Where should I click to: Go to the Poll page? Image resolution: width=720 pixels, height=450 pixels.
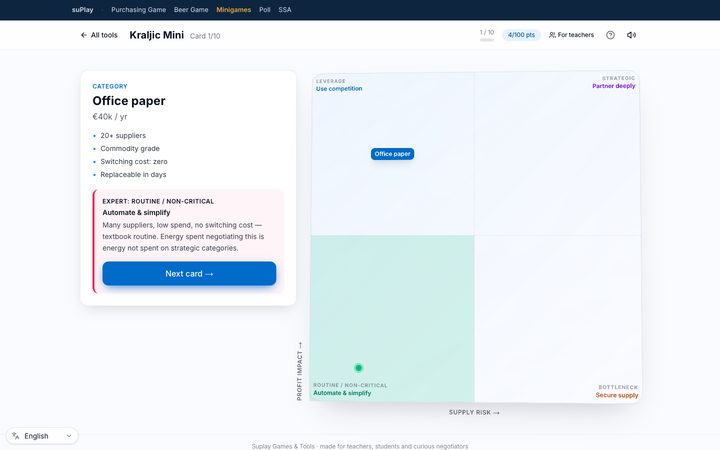[x=264, y=10]
